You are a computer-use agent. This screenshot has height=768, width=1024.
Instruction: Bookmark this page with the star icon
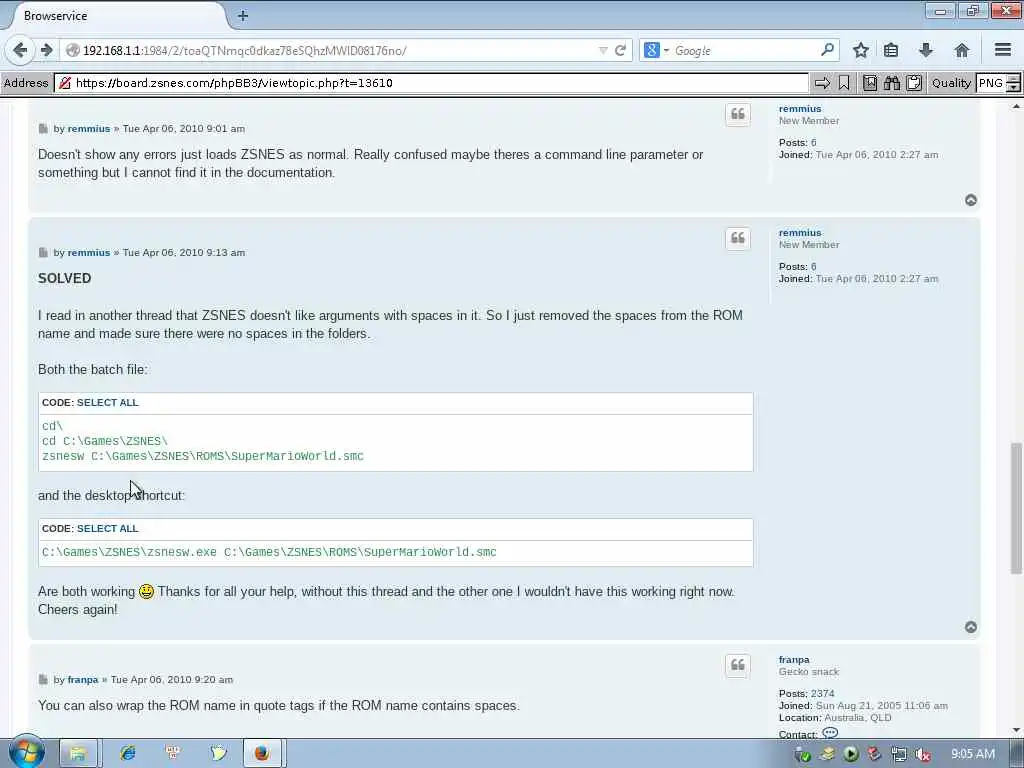861,50
